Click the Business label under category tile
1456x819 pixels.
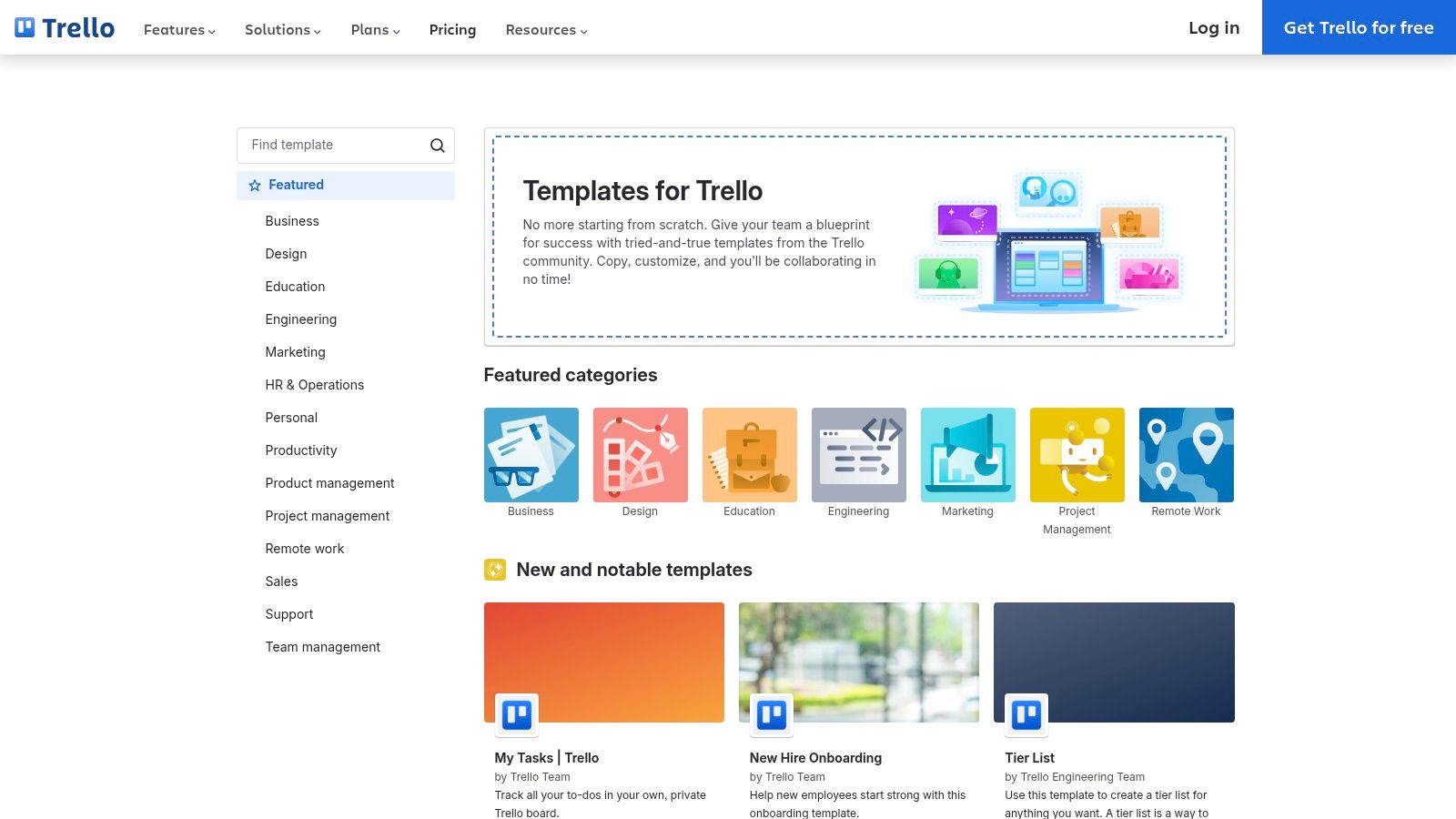(531, 511)
